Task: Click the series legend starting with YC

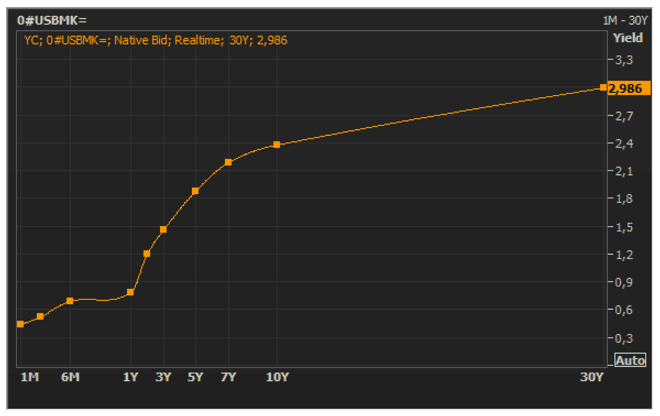Action: [x=156, y=40]
